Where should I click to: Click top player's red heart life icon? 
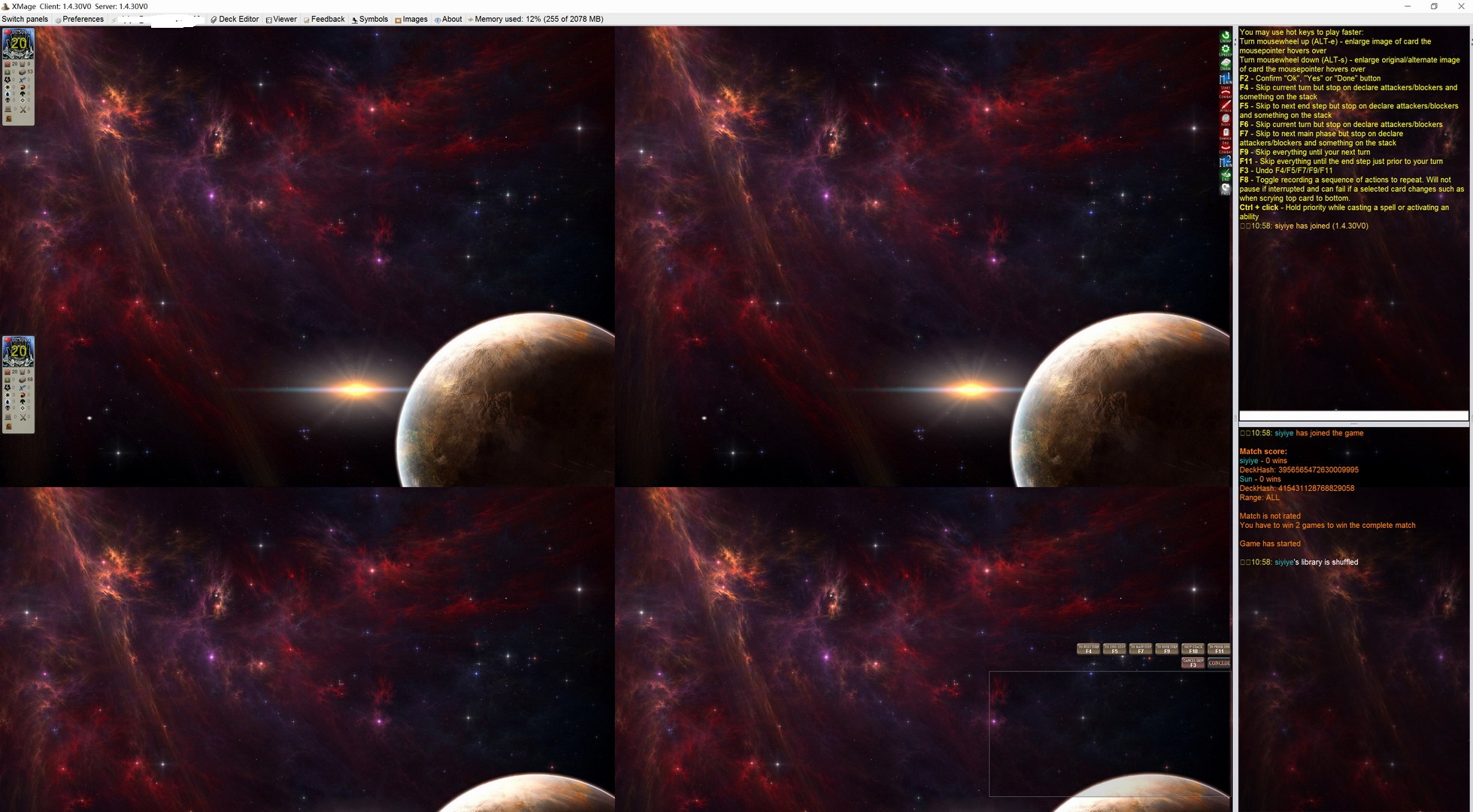(x=8, y=64)
